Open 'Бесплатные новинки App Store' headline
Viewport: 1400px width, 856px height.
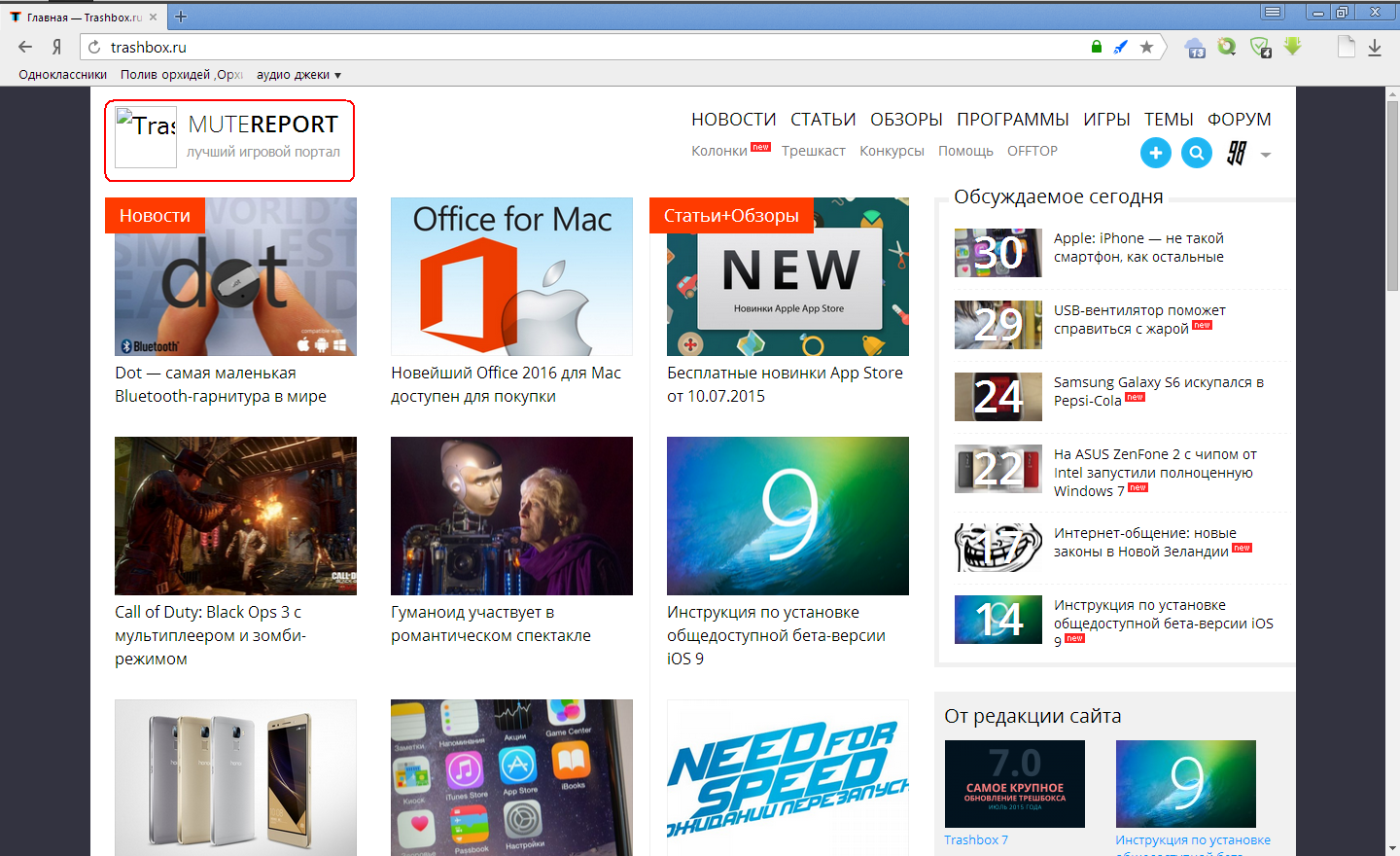click(785, 384)
